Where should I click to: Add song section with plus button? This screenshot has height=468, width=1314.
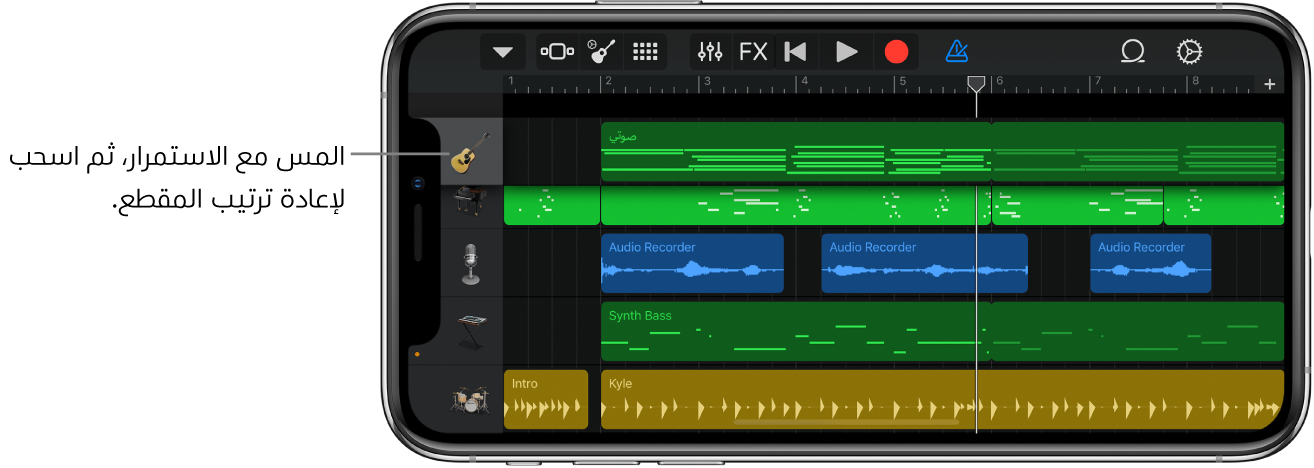1270,84
